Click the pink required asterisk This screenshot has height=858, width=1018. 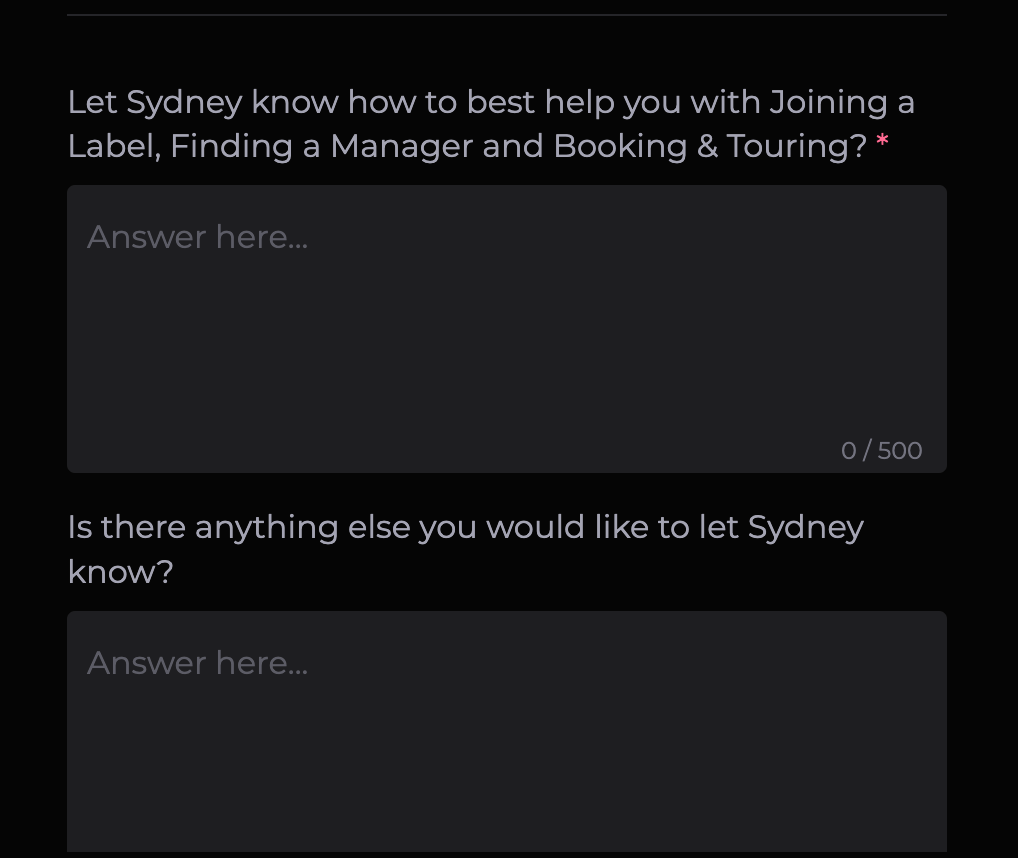[x=882, y=145]
